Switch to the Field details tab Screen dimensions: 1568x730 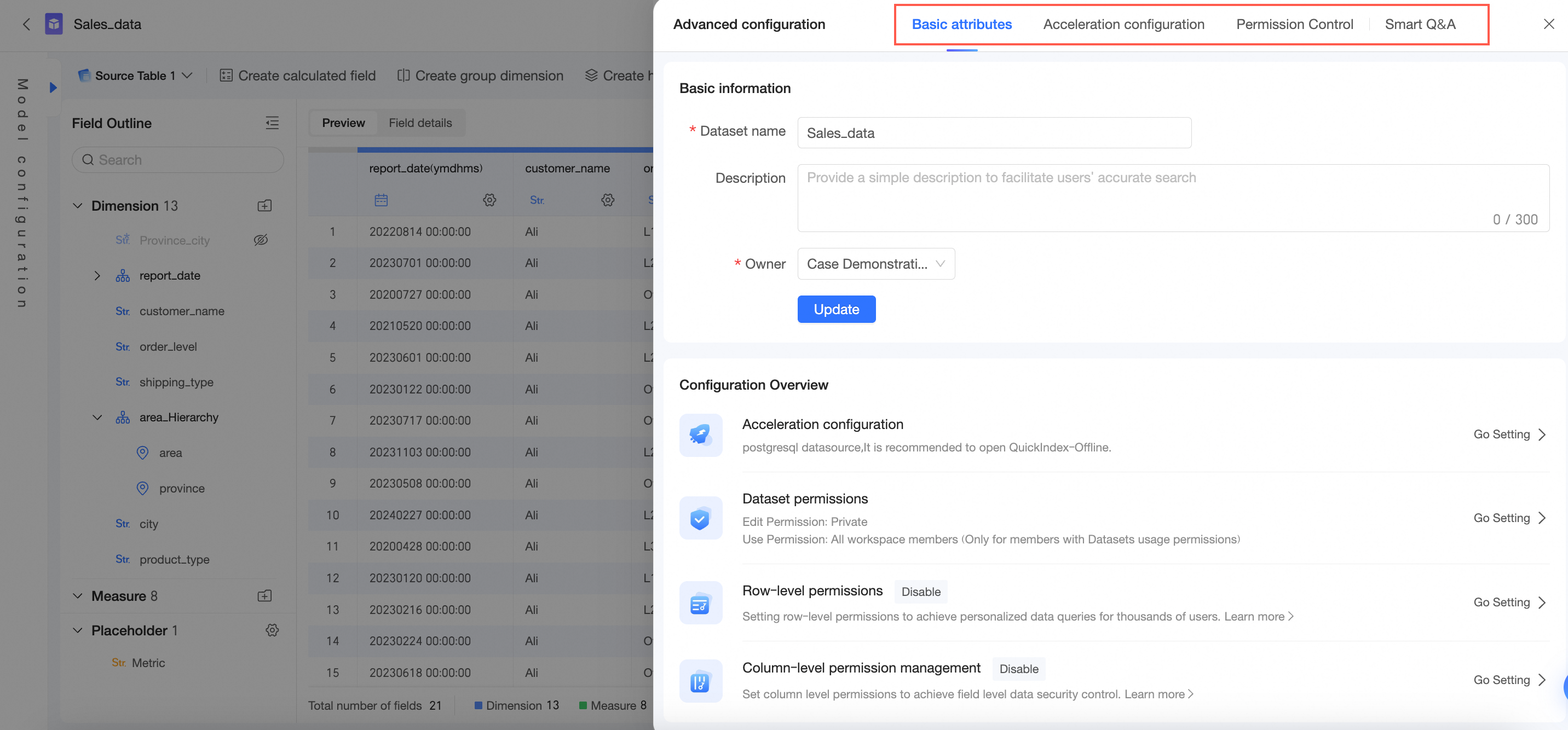(x=420, y=123)
